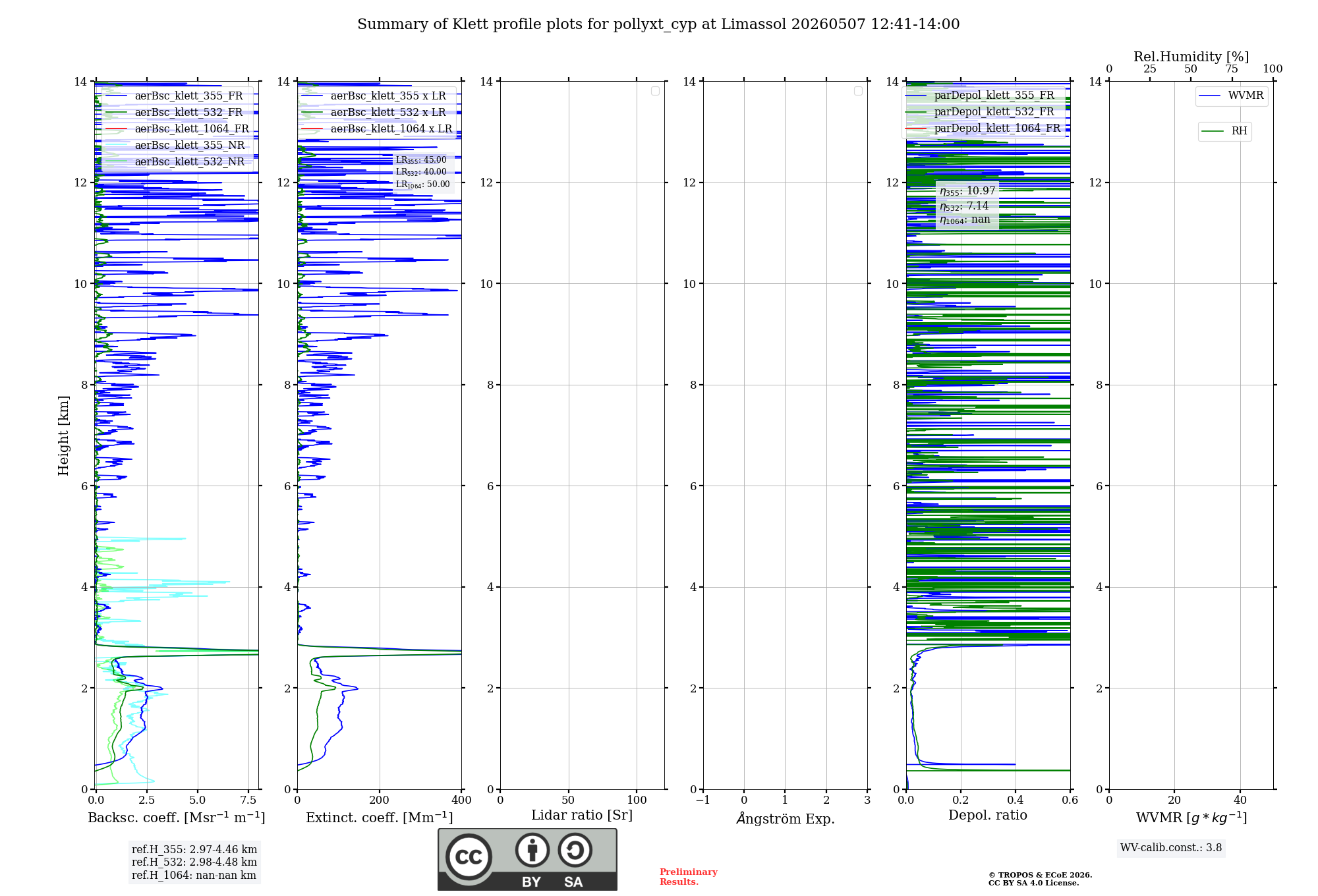Click the Ångström Exp. axis label
Image resolution: width=1318 pixels, height=896 pixels.
tap(786, 818)
